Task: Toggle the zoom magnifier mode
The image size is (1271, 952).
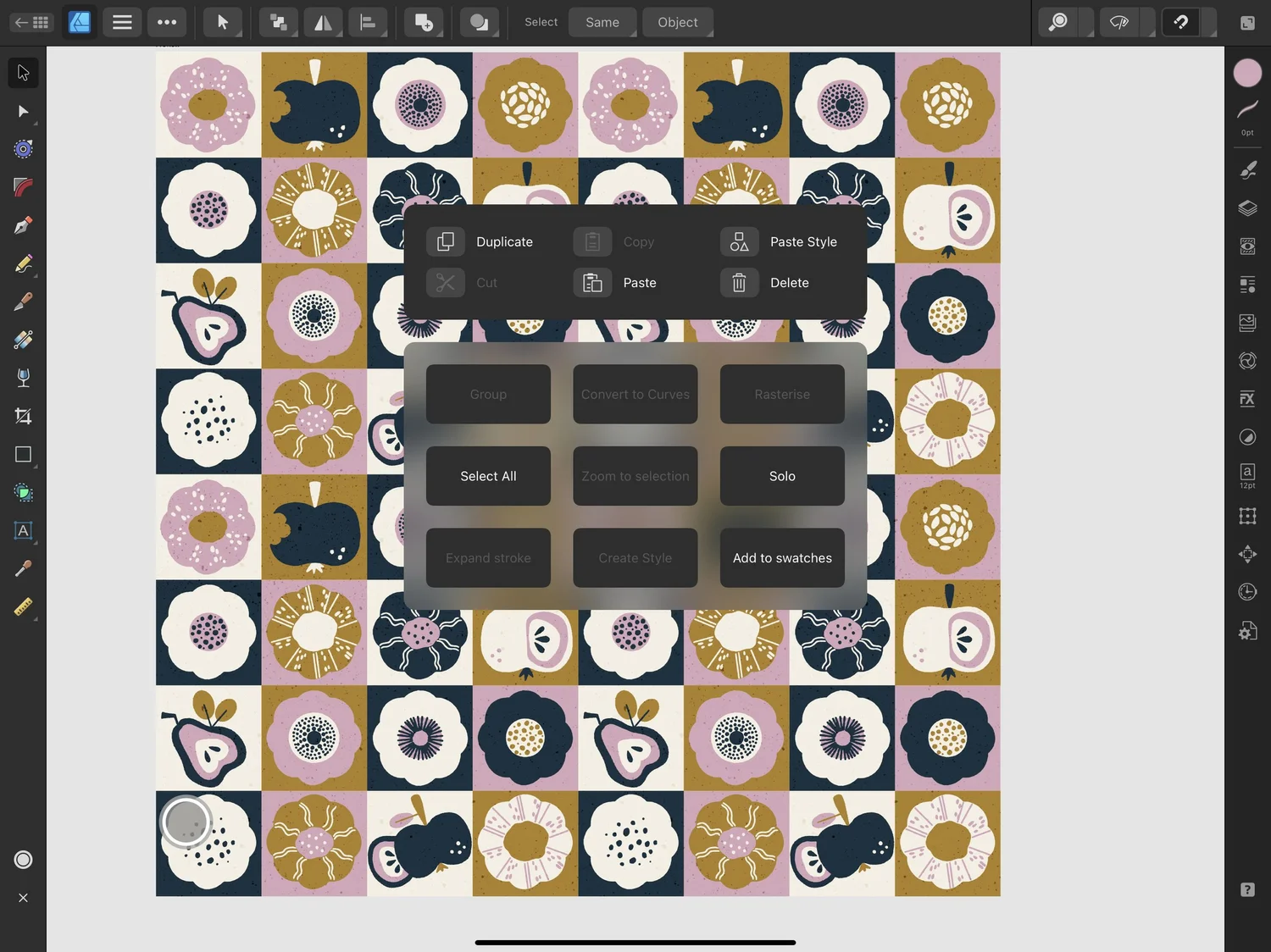Action: coord(1057,22)
